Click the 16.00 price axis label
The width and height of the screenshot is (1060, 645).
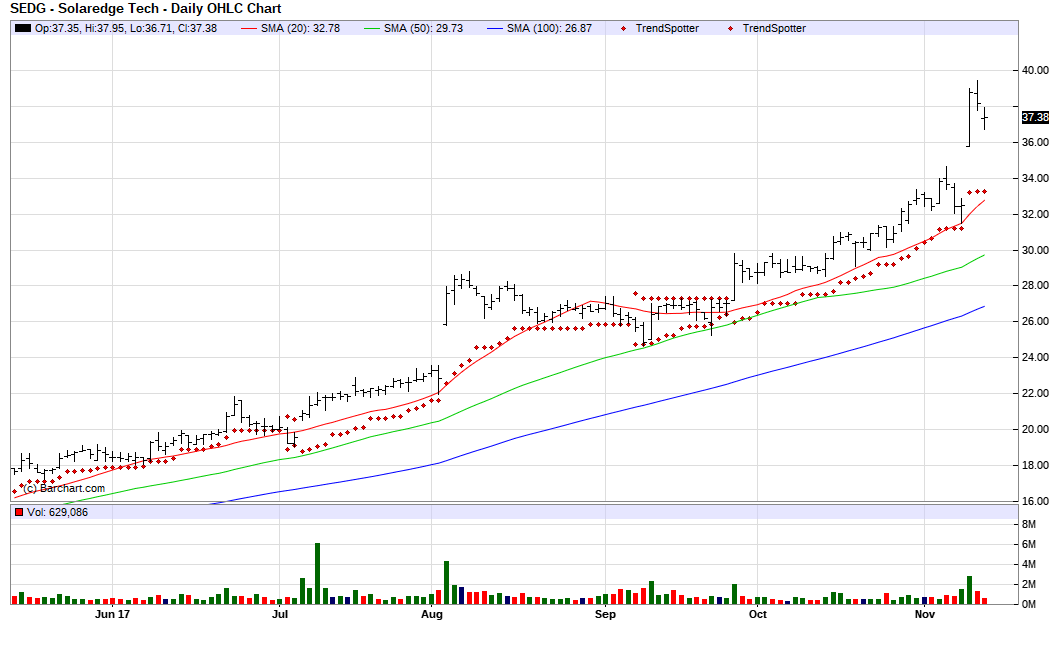1035,501
